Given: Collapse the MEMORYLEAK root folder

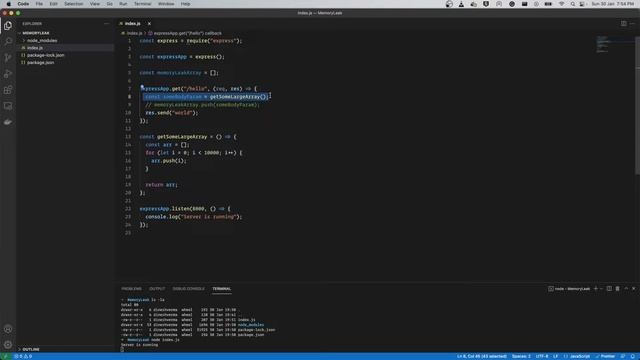Looking at the screenshot, I should click(36, 33).
